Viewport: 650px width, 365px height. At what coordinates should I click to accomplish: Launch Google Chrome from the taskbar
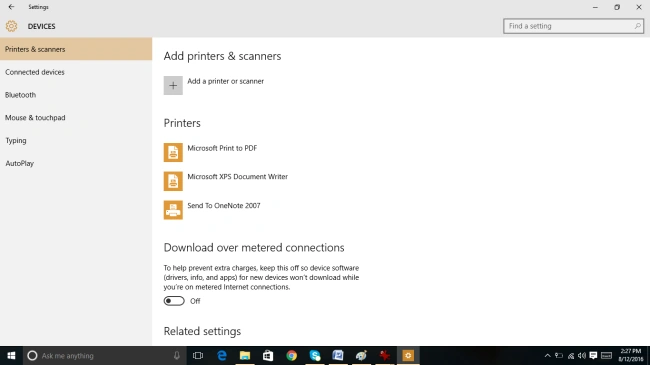291,355
